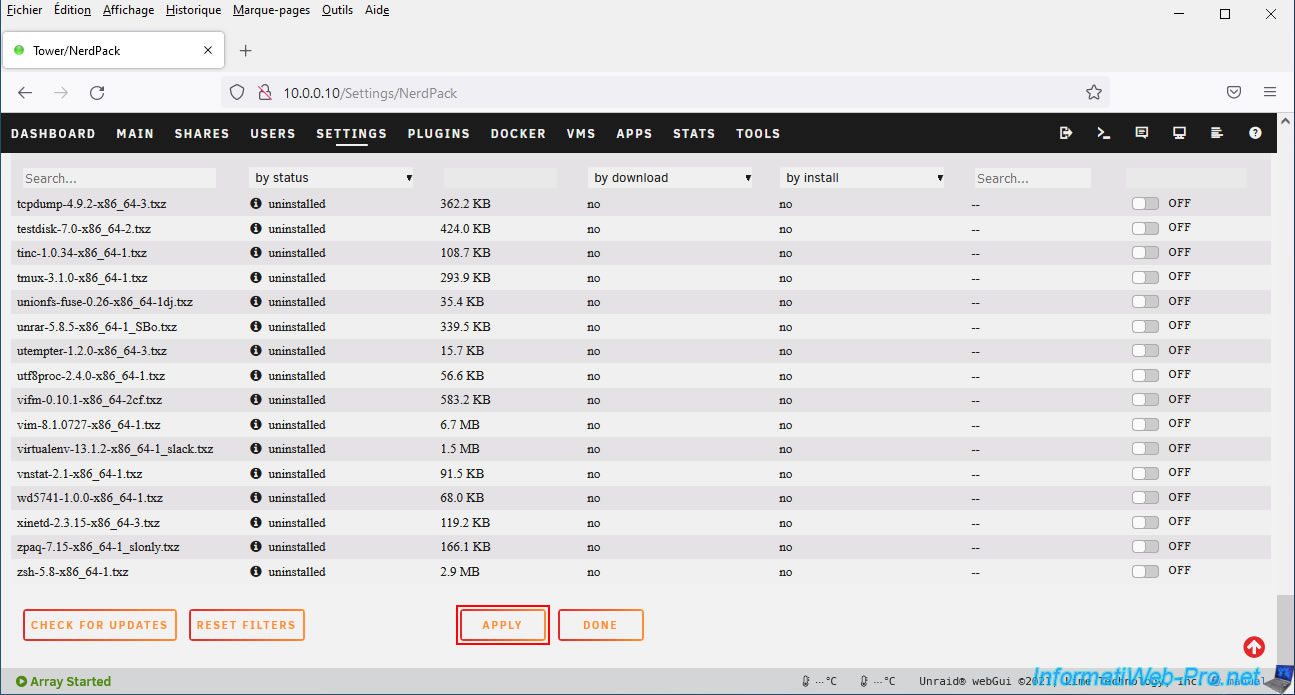Click the Info monitor icon
Image resolution: width=1295 pixels, height=695 pixels.
coord(1179,133)
